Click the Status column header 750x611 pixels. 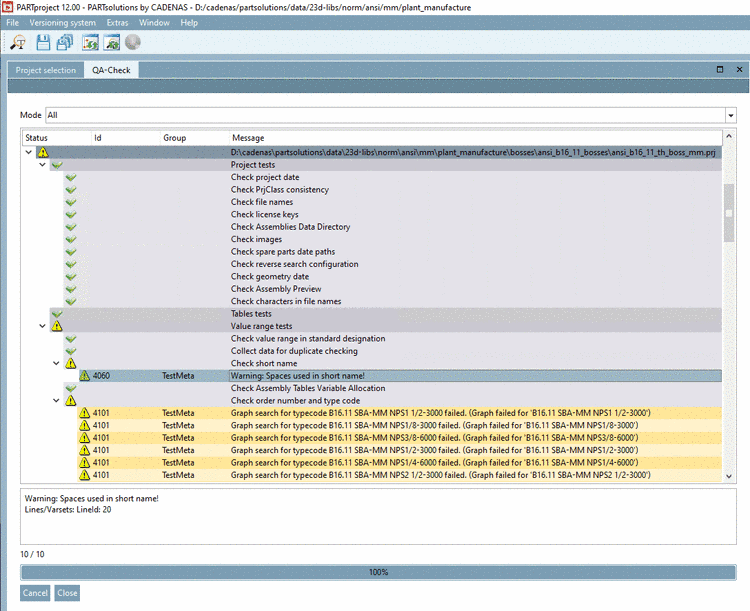tap(57, 138)
